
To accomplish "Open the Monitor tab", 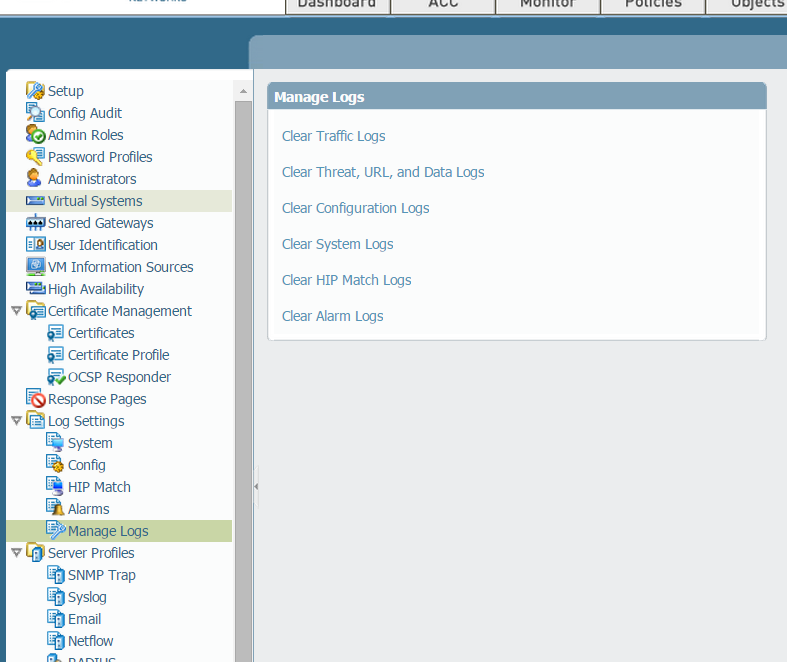I will (548, 5).
